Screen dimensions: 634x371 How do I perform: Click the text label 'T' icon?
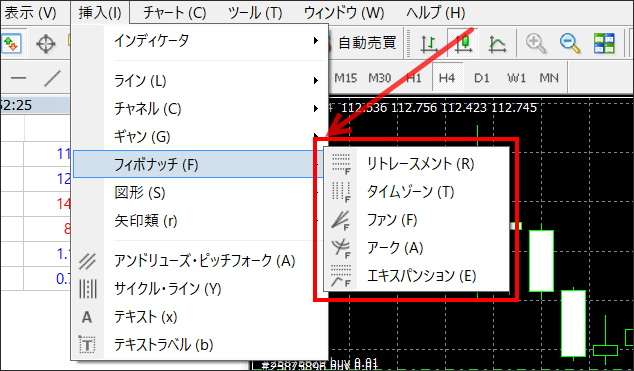point(87,345)
